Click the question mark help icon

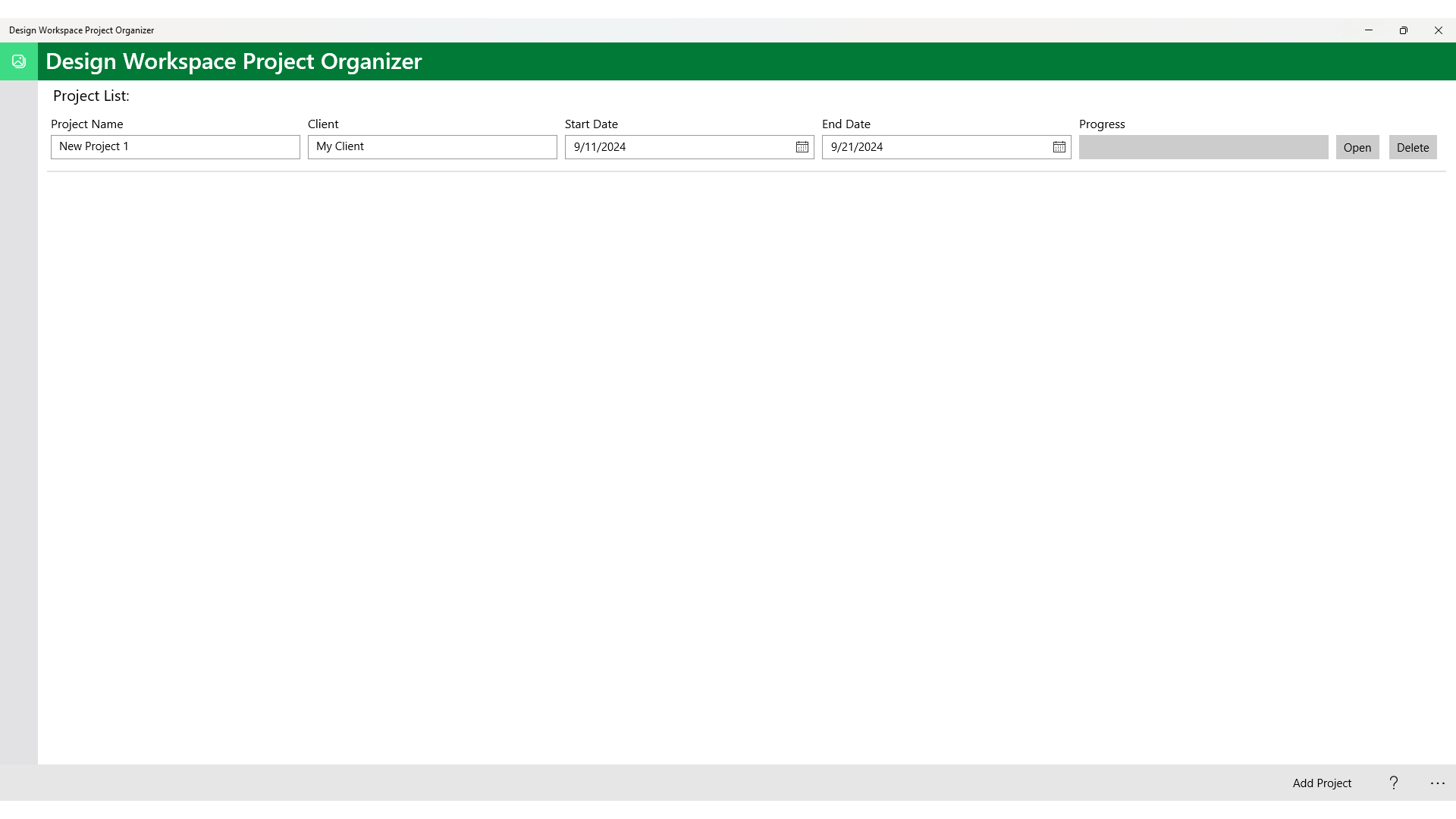point(1394,783)
